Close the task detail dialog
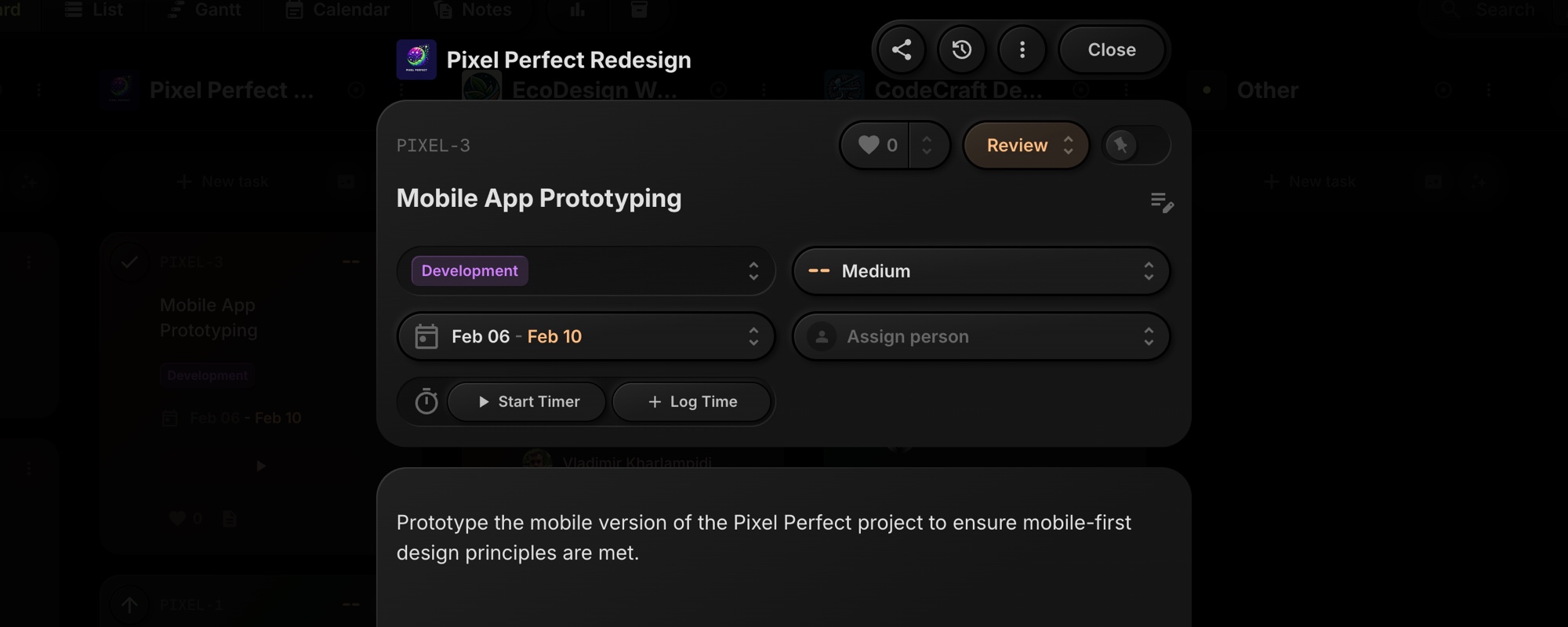1568x627 pixels. tap(1111, 50)
